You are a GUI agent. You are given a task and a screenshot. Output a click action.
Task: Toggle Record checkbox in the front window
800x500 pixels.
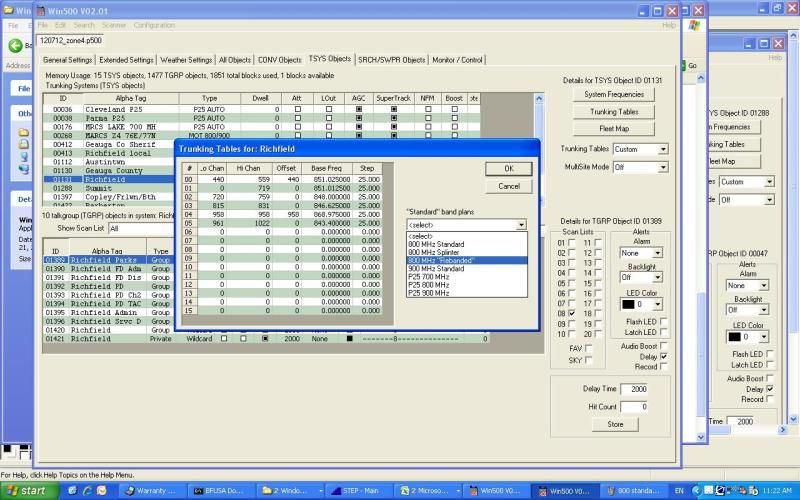tap(663, 366)
